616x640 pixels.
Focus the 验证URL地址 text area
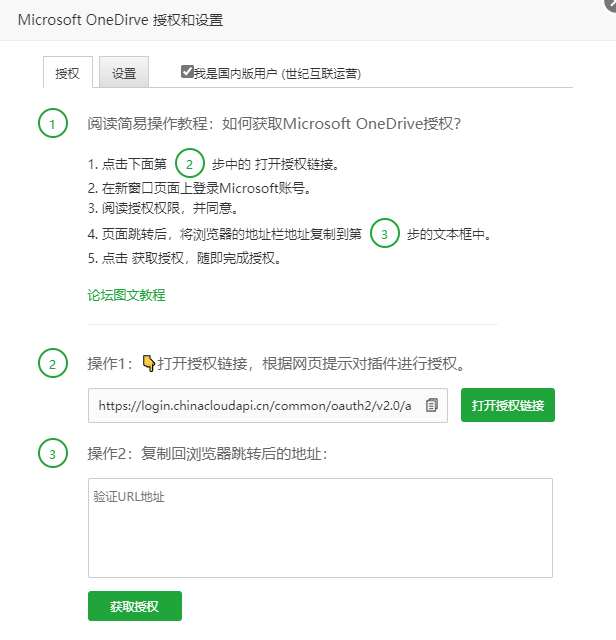pos(320,528)
